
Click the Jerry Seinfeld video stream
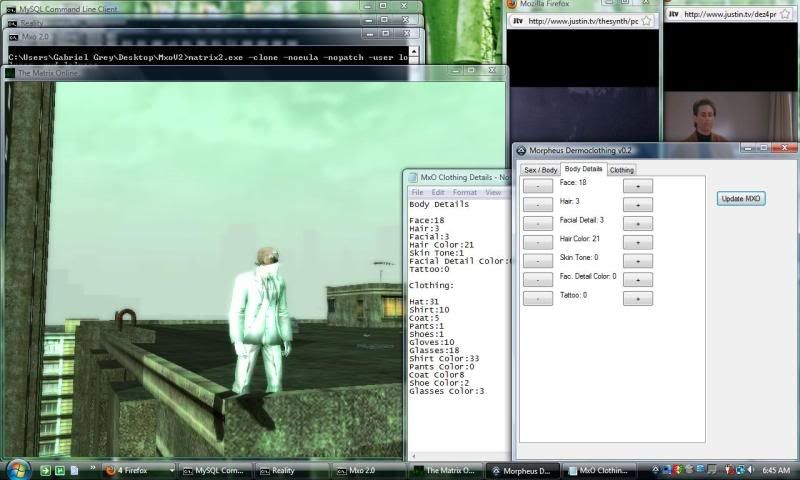[x=731, y=117]
